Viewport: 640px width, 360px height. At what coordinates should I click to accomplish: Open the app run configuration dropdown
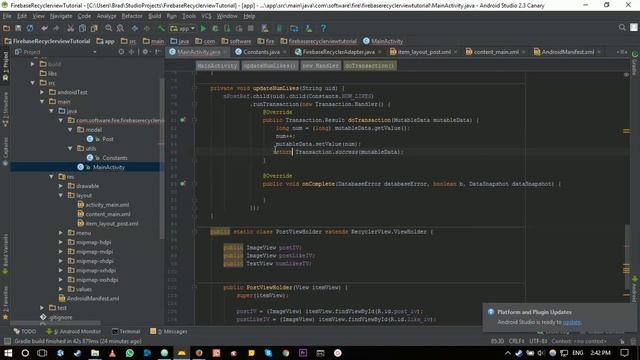[182, 29]
